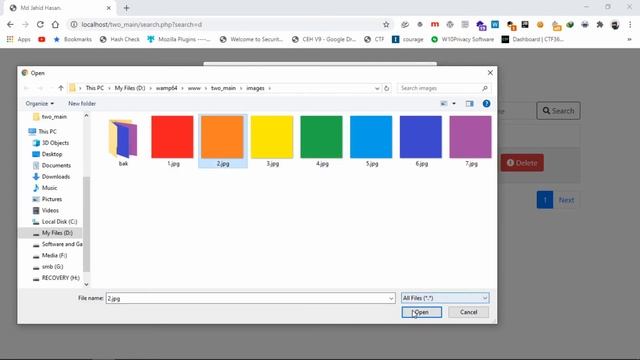This screenshot has height=360, width=640.
Task: Open W10Privacy Software bookmark
Action: (462, 39)
